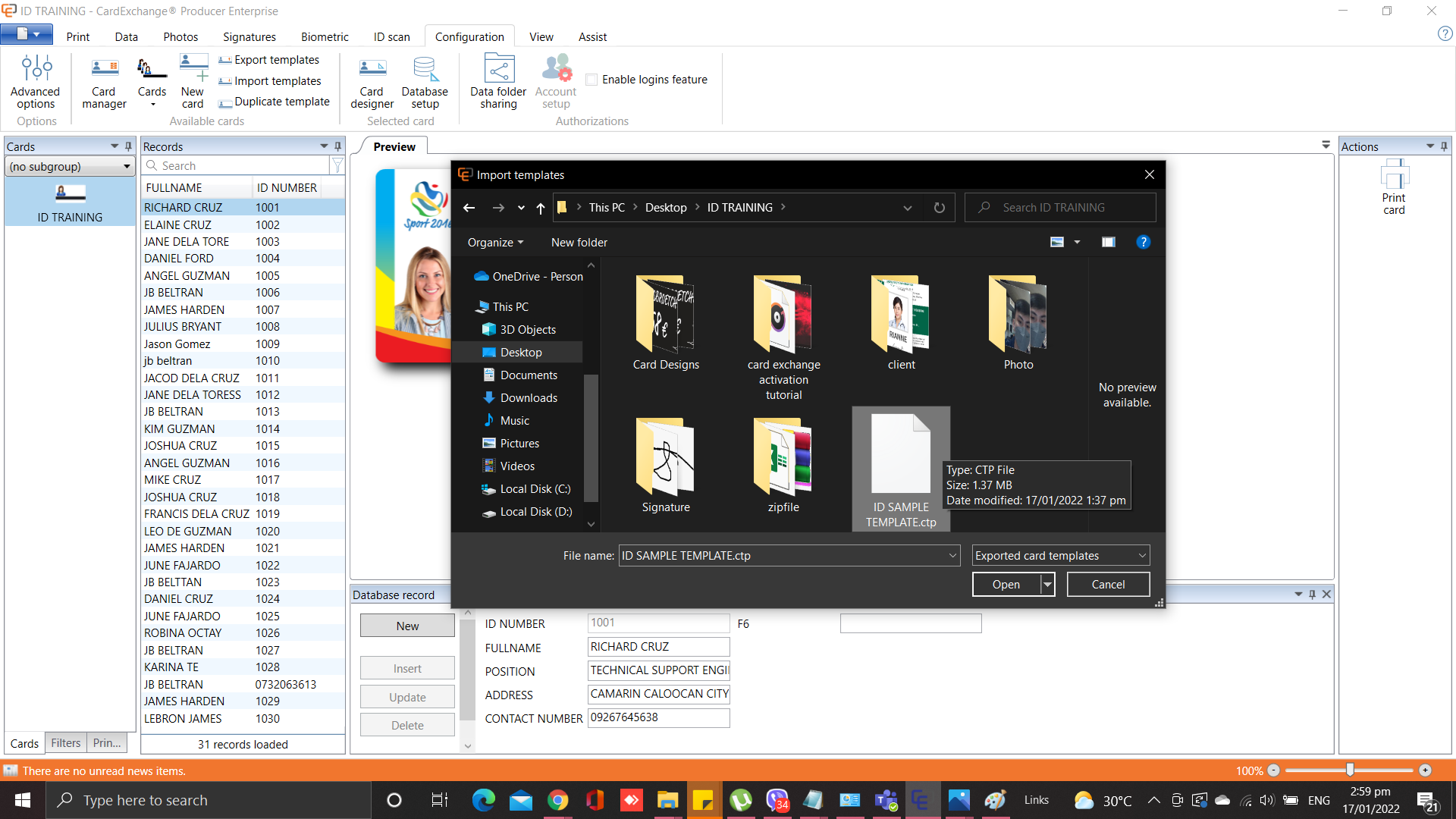
Task: Go up one folder level
Action: [x=540, y=208]
